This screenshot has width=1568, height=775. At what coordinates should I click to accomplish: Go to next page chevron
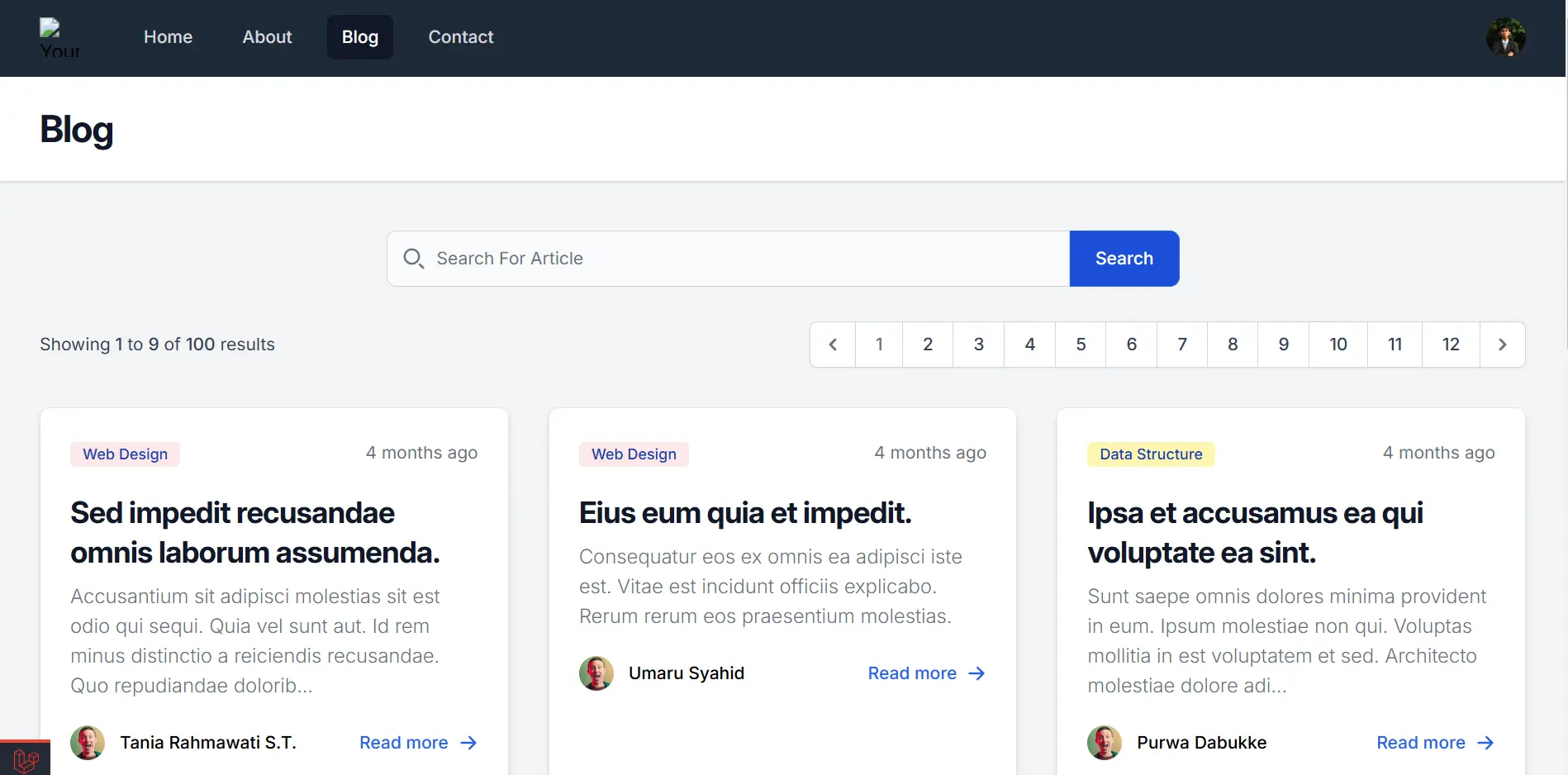(1502, 345)
